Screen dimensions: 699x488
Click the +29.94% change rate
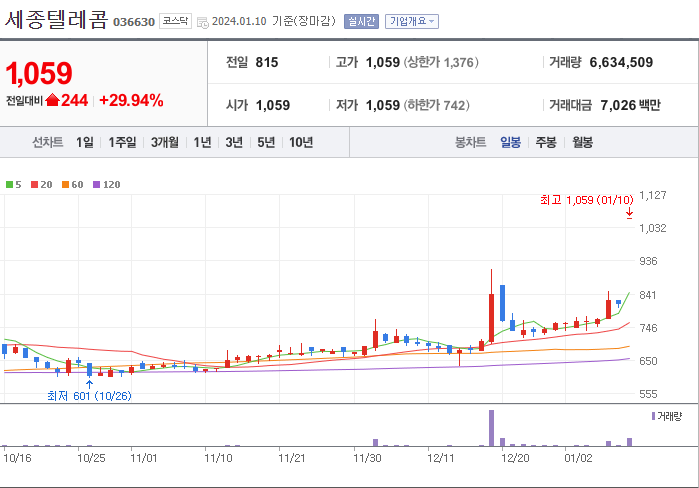point(131,100)
